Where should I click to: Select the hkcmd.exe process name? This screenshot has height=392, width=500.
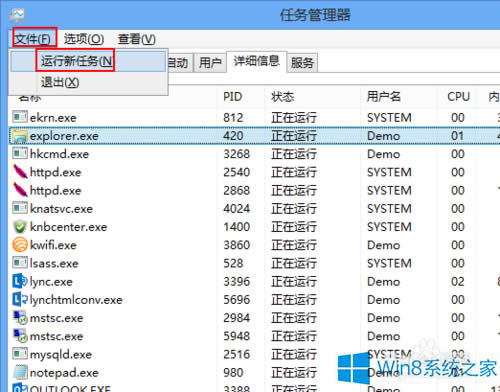pos(59,154)
